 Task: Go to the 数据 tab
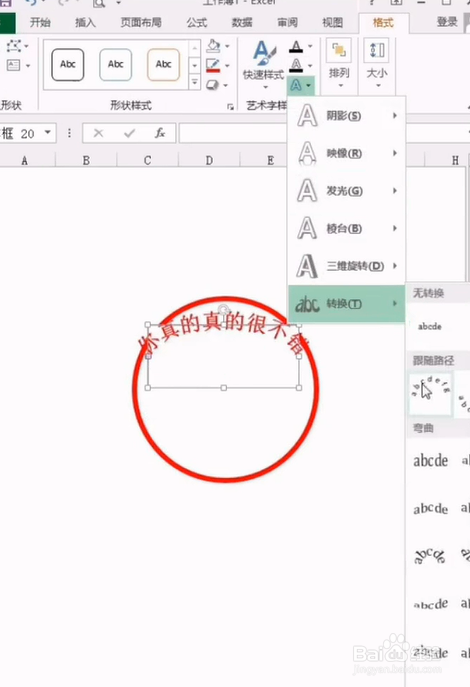point(242,22)
